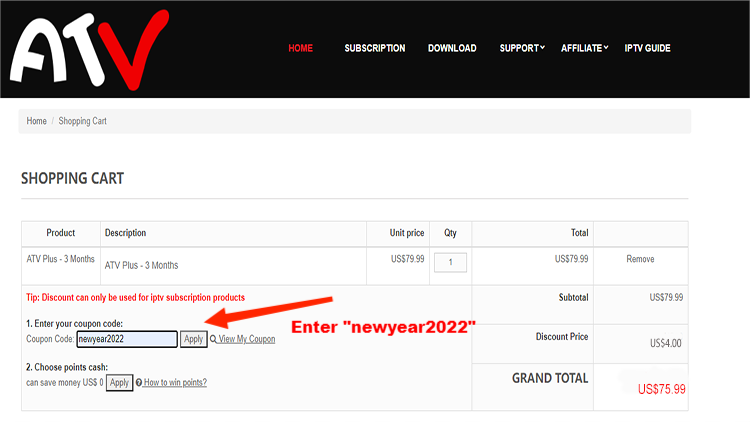Screen dimensions: 750x422
Task: Click the Shopping Cart breadcrumb
Action: 82,121
